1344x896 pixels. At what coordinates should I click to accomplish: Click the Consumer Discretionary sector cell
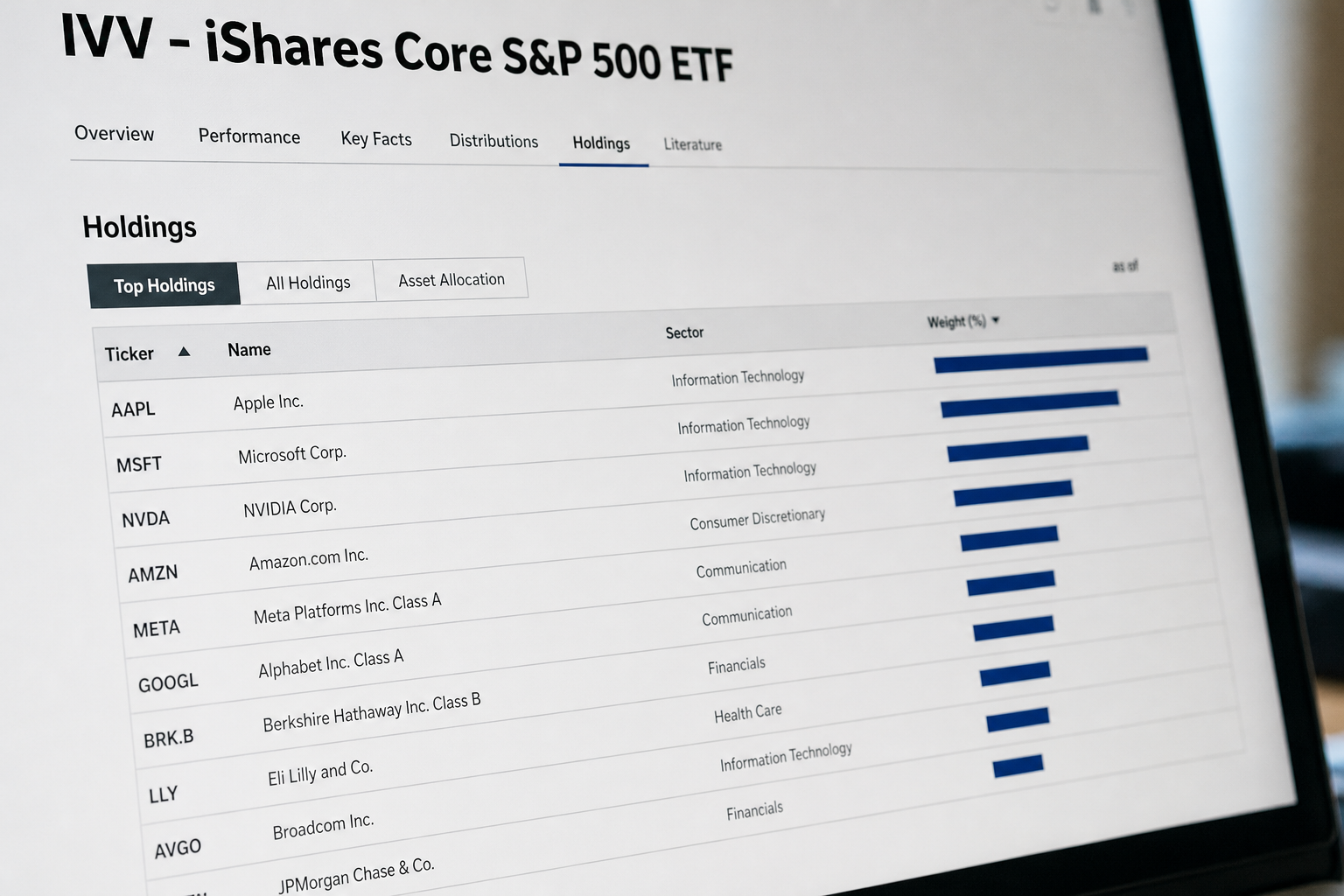pos(758,519)
